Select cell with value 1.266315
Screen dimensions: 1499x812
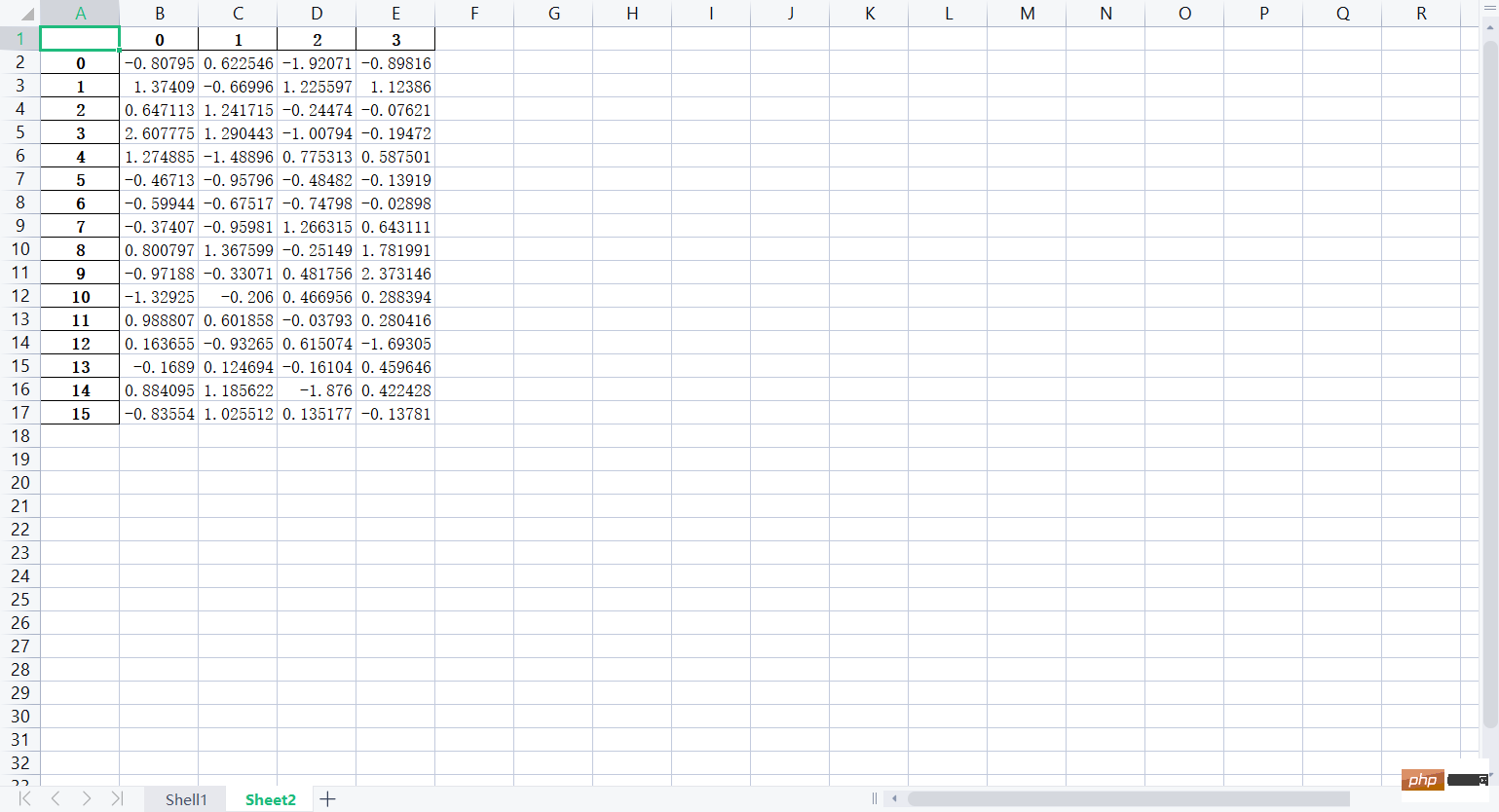point(318,227)
